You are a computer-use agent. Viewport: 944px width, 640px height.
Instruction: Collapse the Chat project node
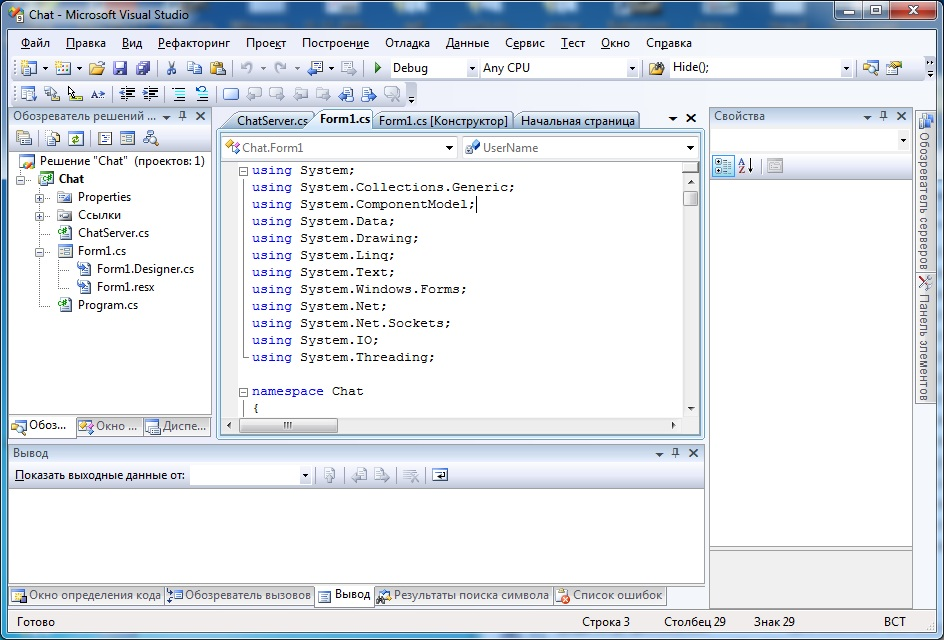(x=20, y=179)
